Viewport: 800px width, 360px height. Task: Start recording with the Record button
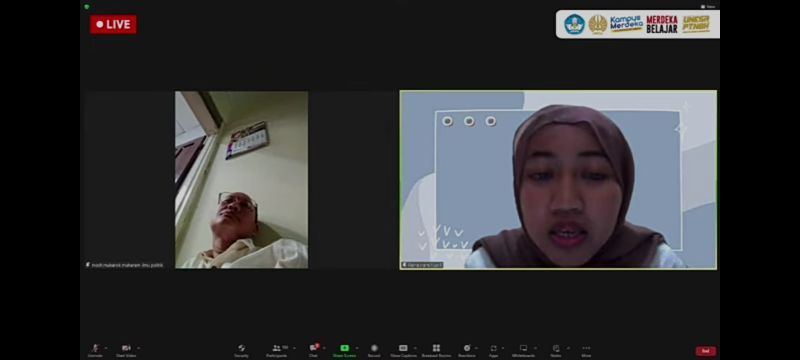[374, 350]
